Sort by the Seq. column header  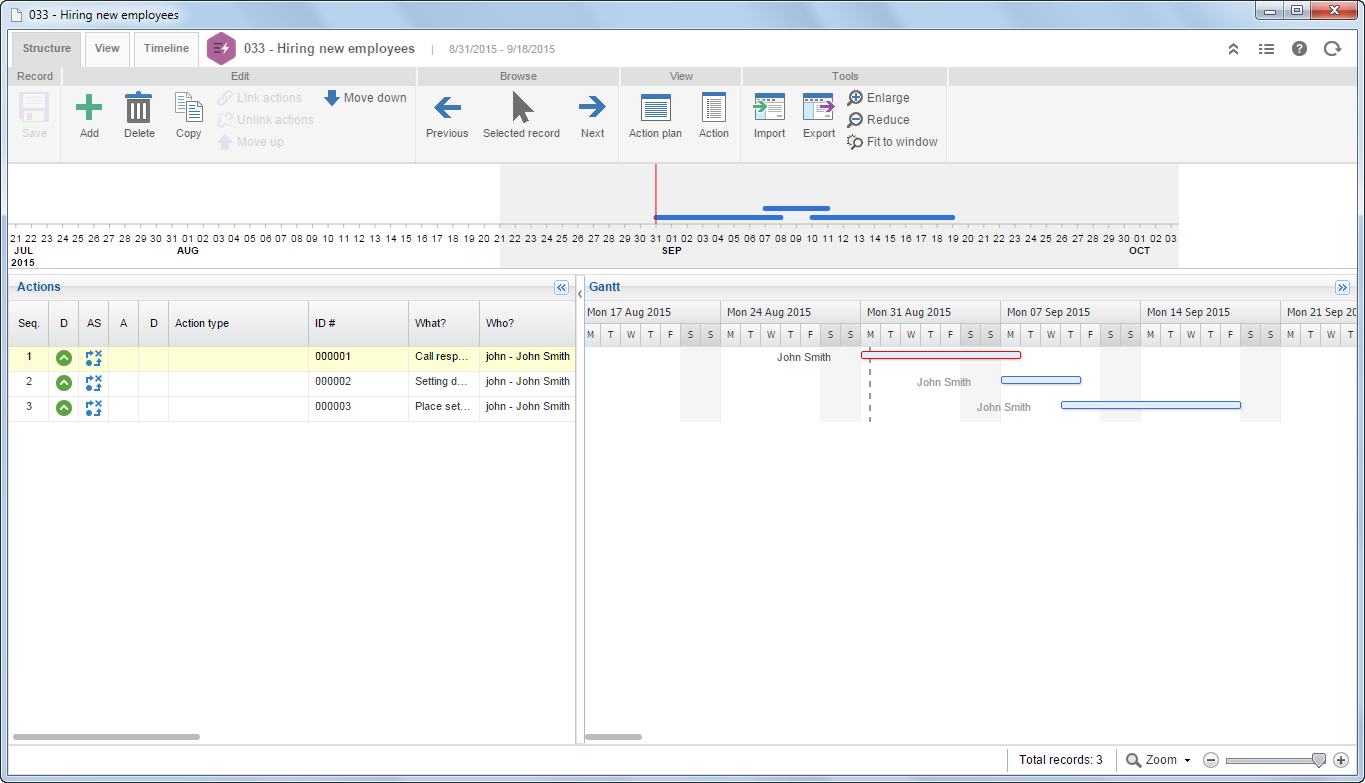click(x=28, y=323)
